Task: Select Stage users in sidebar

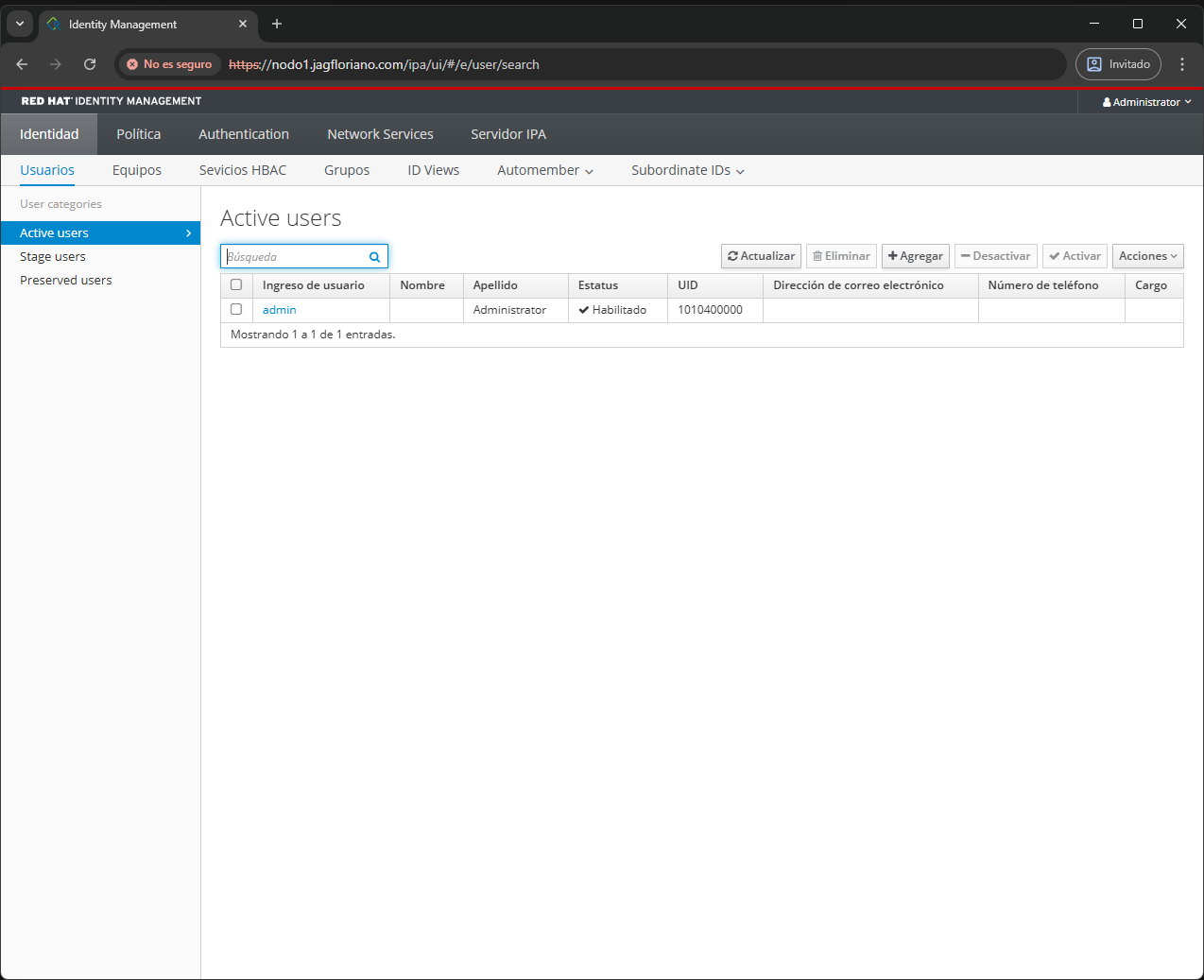Action: (53, 257)
